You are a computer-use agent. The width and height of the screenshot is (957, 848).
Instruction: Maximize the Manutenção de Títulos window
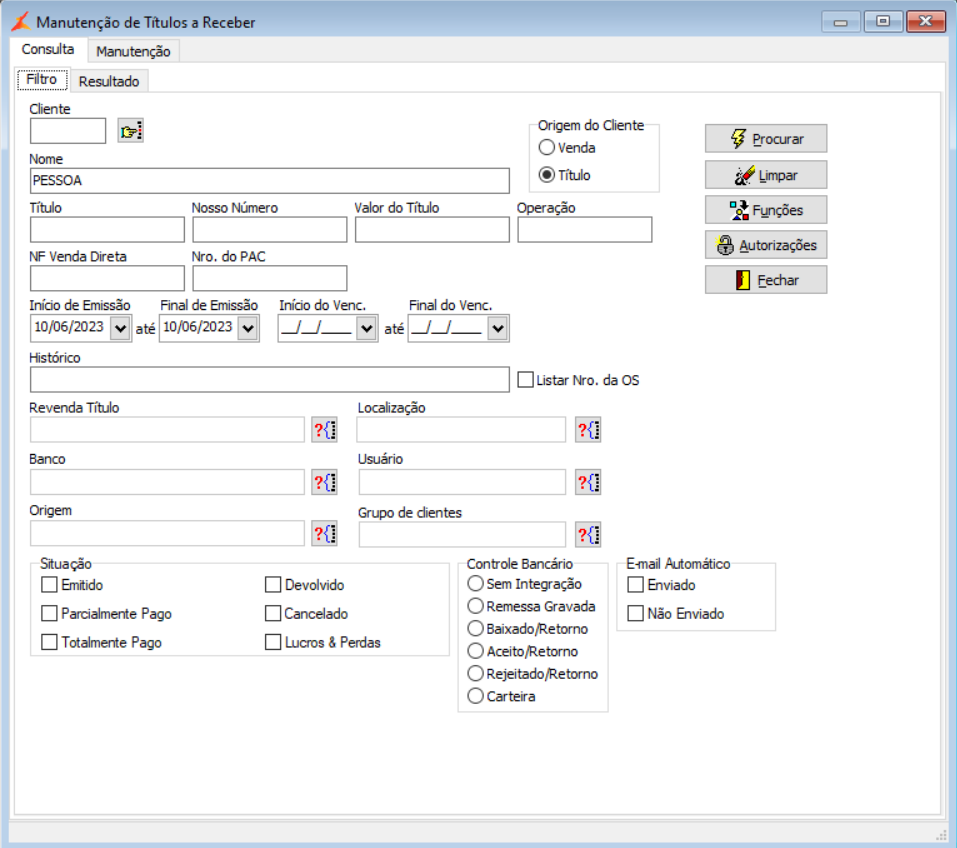[x=883, y=21]
